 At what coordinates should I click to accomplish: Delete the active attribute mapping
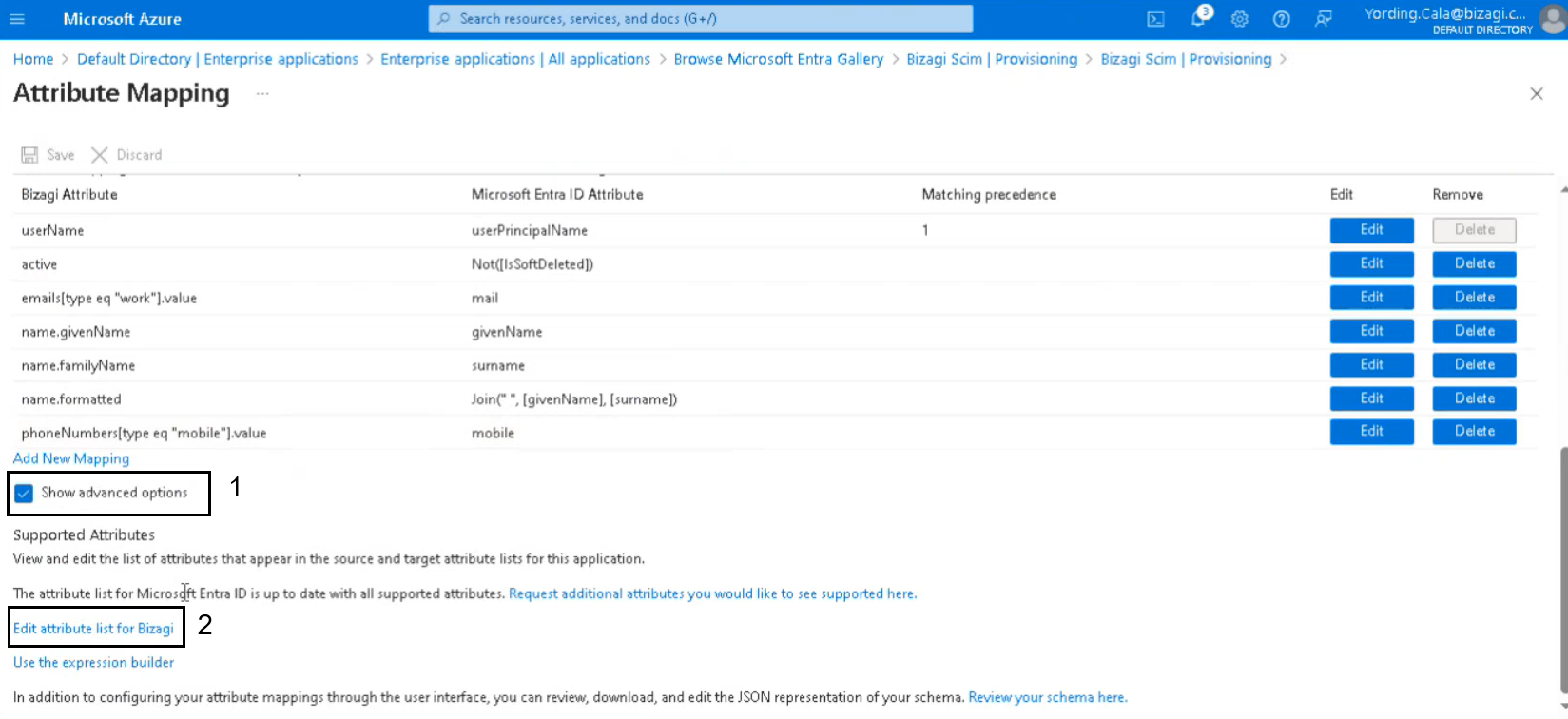click(x=1474, y=263)
